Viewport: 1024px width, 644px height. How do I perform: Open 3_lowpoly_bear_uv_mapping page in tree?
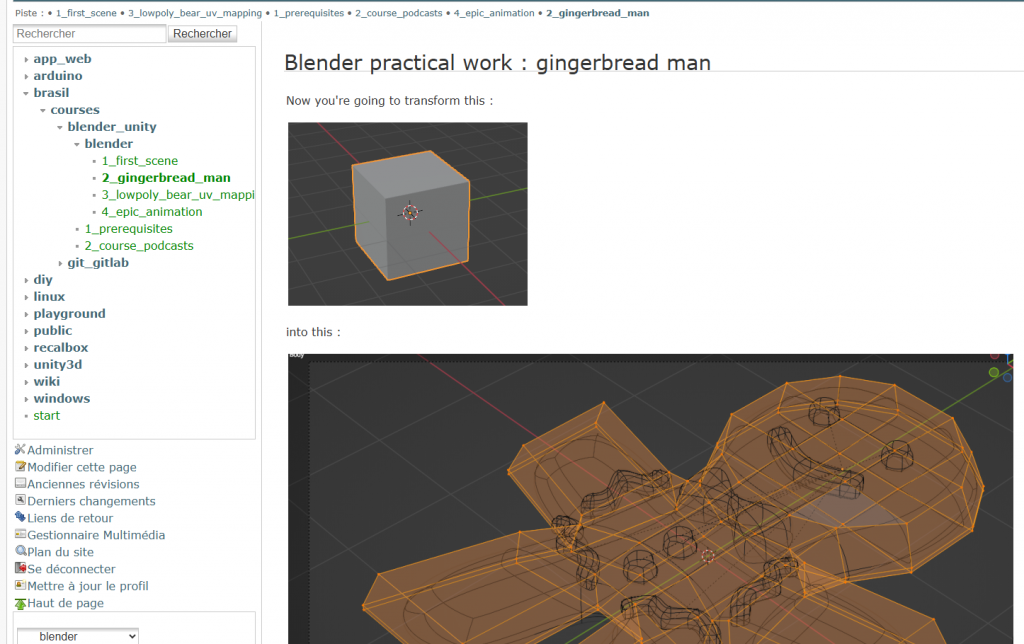(x=178, y=195)
